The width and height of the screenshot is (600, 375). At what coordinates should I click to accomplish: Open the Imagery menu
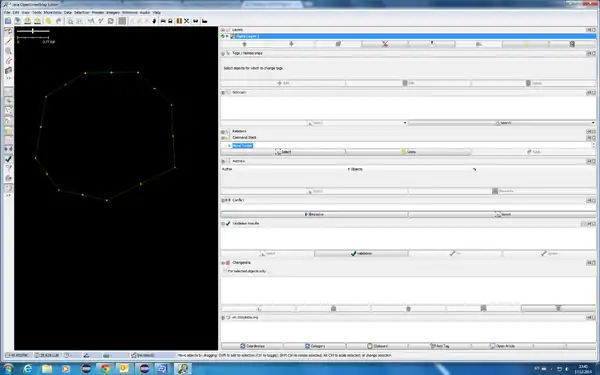click(x=113, y=13)
